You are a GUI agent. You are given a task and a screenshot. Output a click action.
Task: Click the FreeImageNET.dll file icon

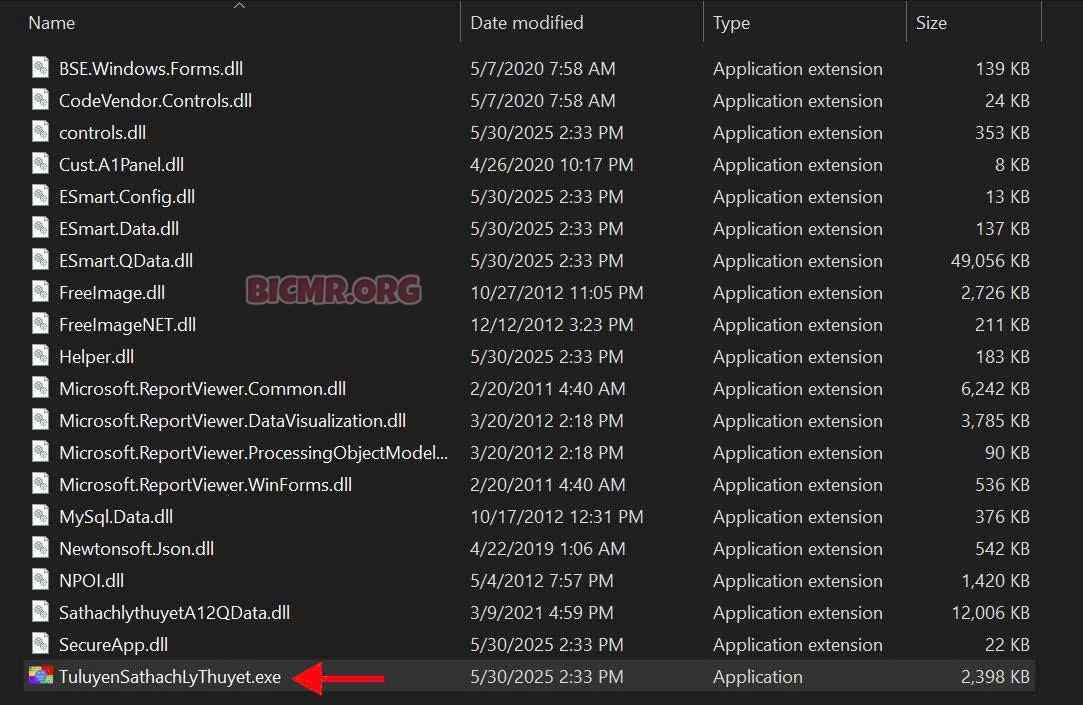41,324
